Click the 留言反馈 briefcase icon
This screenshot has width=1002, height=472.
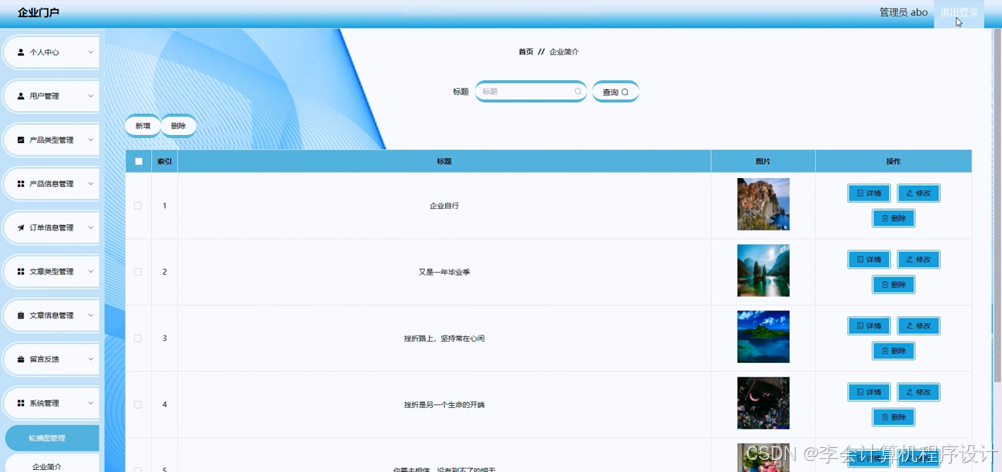click(x=21, y=360)
